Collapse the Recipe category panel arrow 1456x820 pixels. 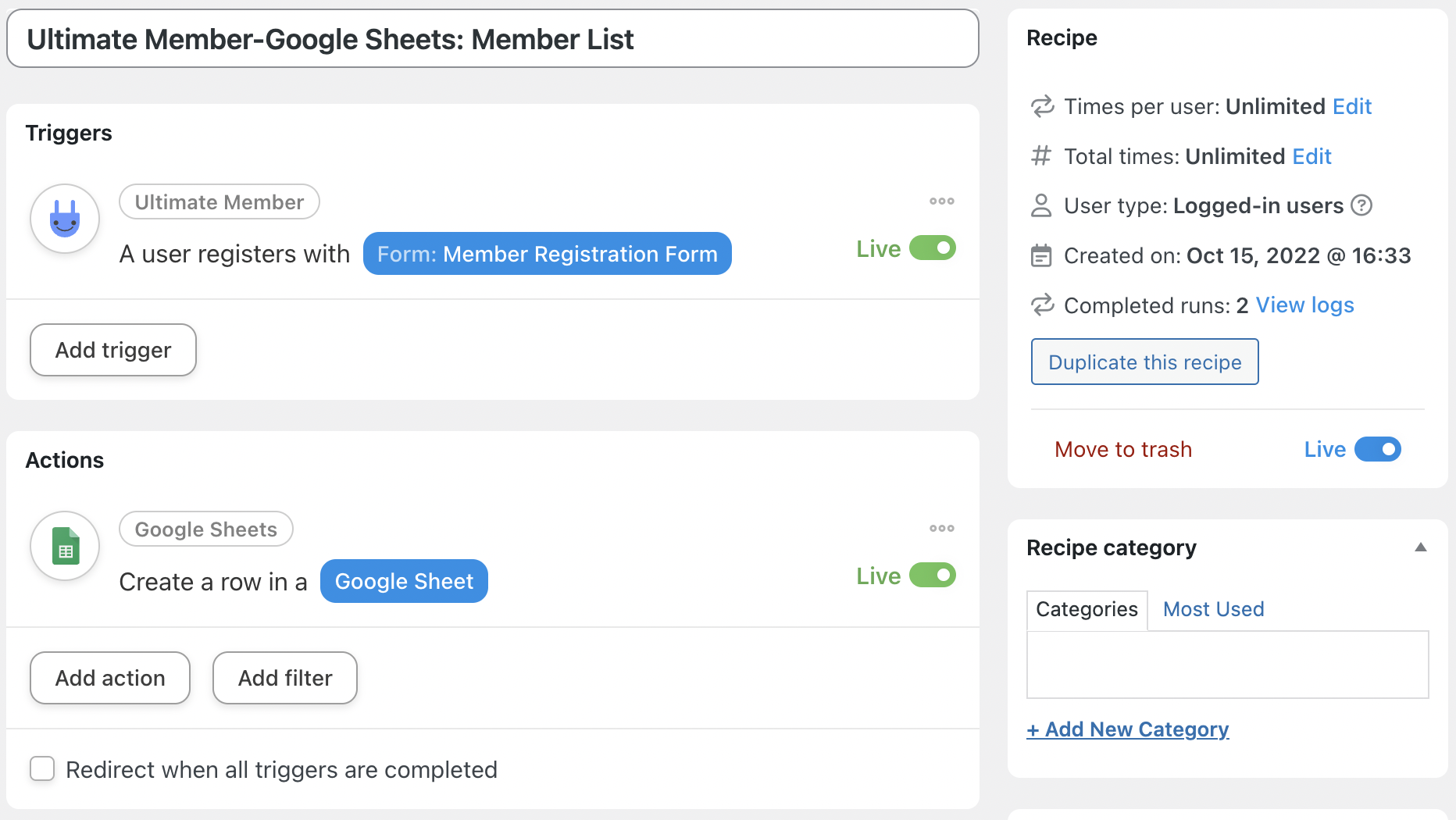1421,547
